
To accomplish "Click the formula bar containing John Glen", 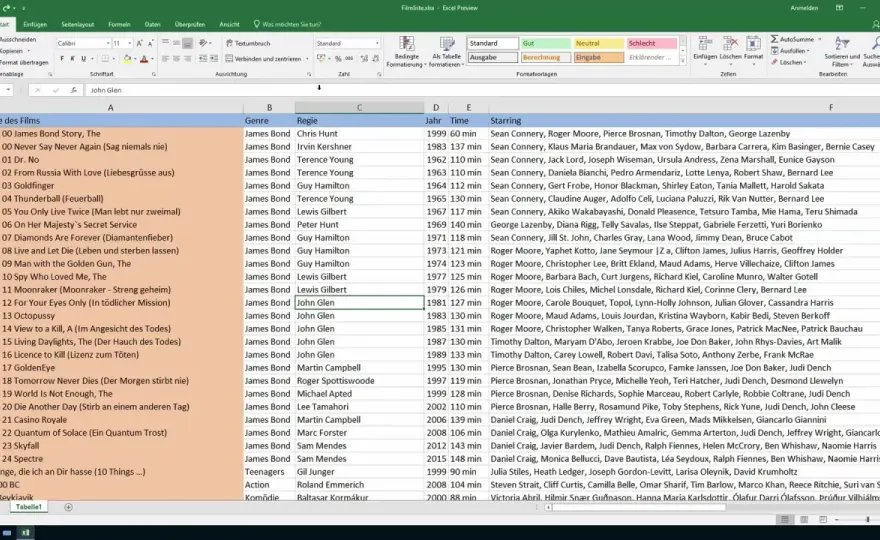I will click(482, 90).
